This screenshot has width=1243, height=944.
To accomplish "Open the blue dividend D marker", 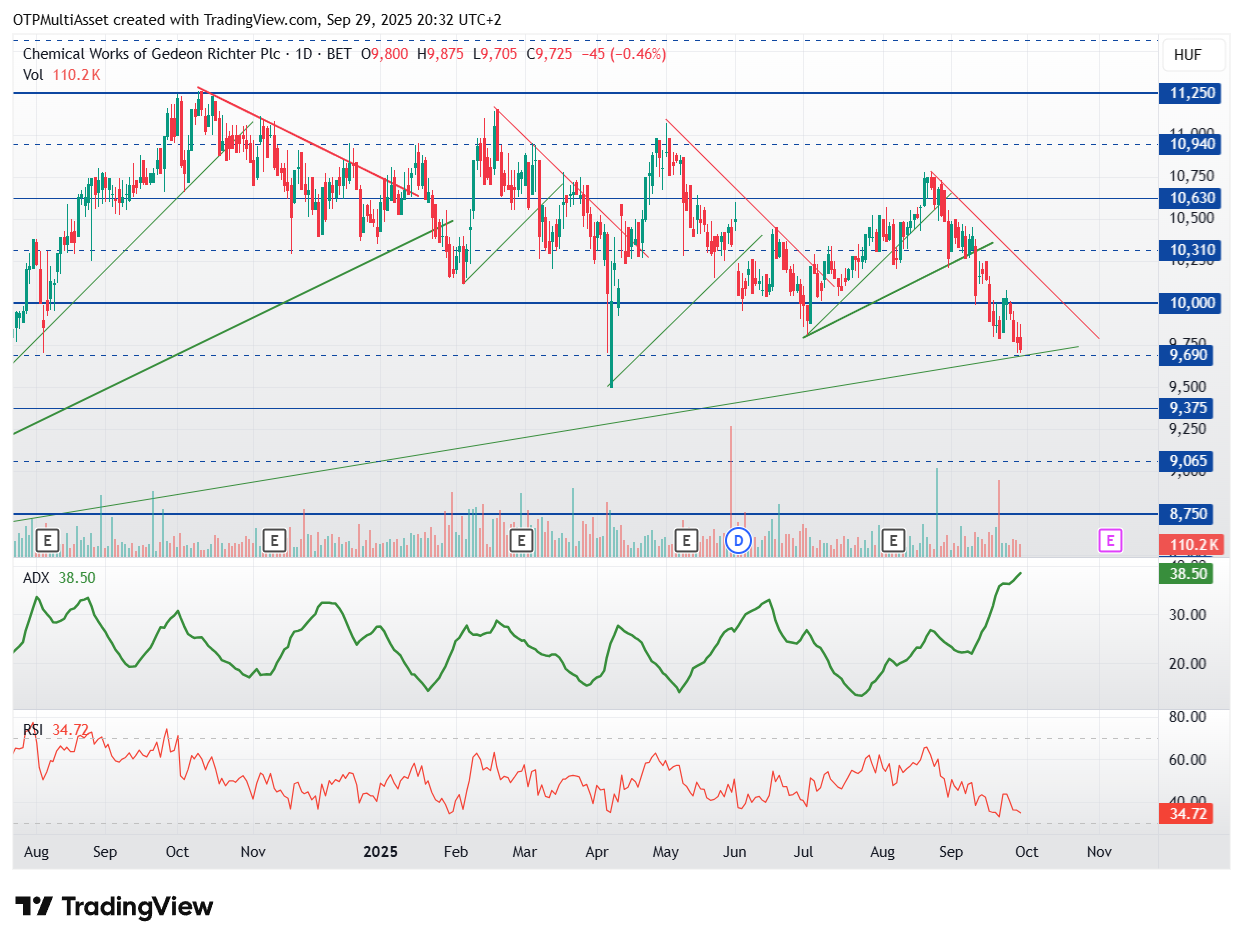I will (738, 541).
